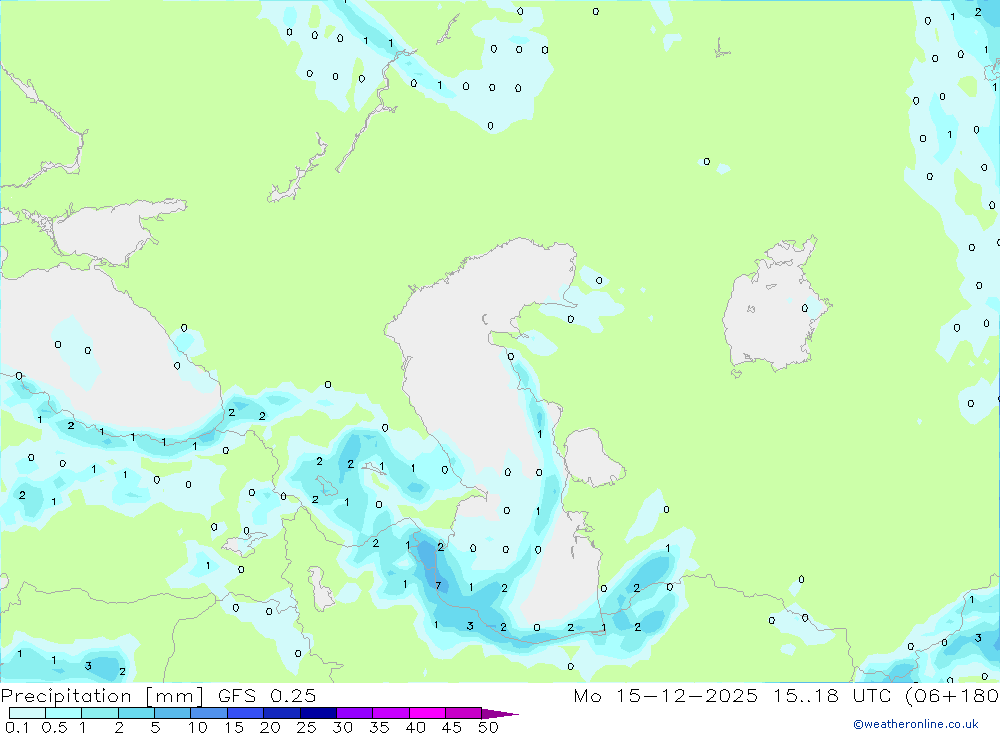Click the legend label "35"

[379, 727]
